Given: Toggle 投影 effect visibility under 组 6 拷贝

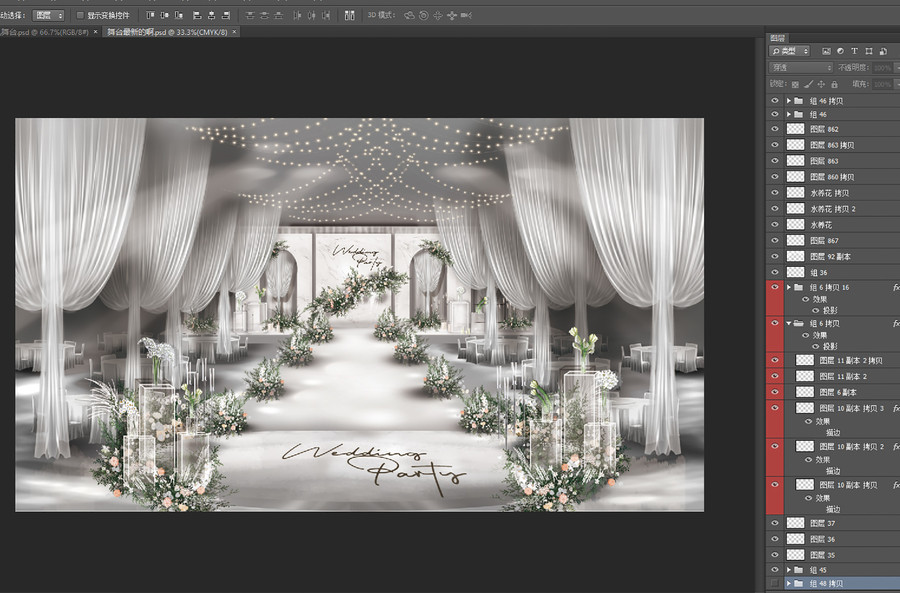Looking at the screenshot, I should [816, 347].
